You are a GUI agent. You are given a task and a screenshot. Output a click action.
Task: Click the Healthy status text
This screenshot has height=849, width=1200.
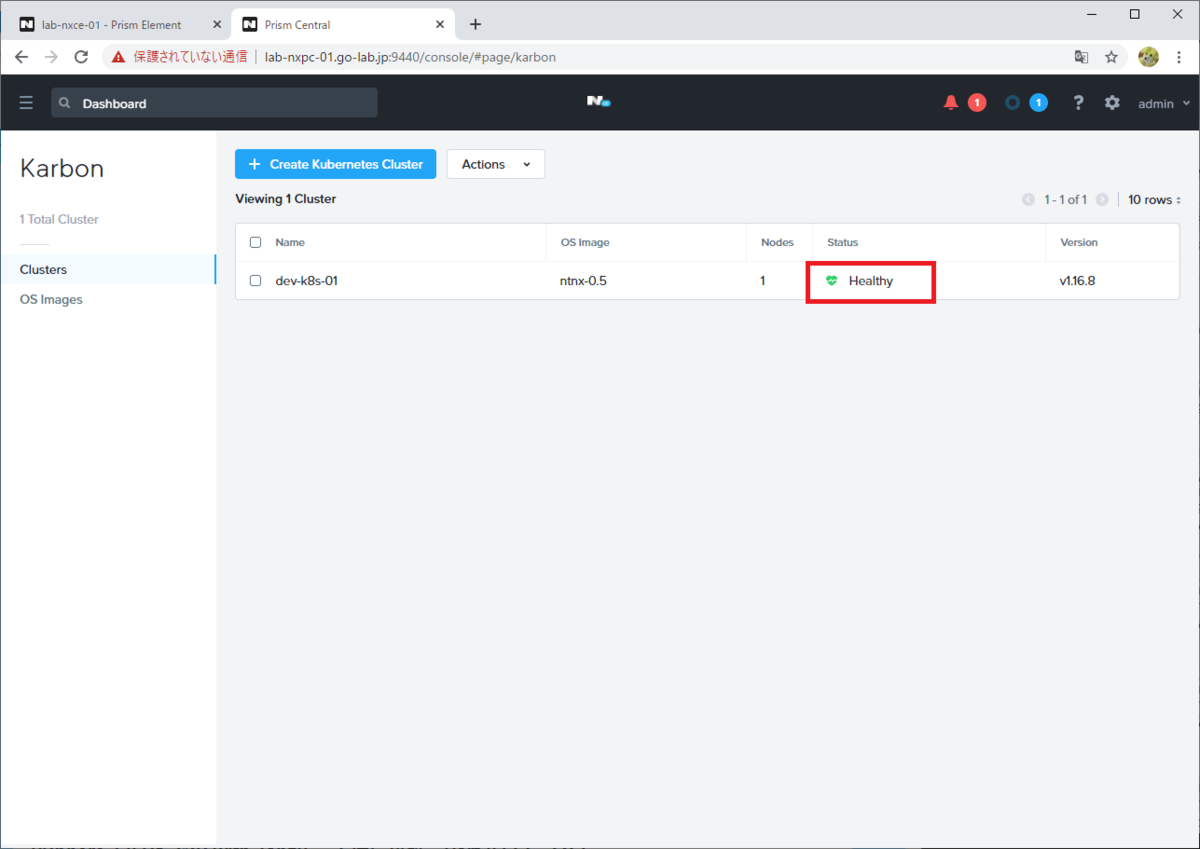point(871,281)
